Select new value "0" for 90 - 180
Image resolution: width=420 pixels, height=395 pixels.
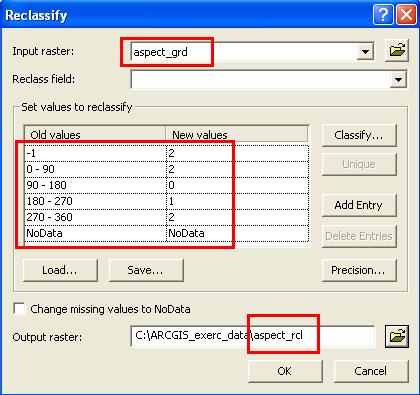point(237,185)
